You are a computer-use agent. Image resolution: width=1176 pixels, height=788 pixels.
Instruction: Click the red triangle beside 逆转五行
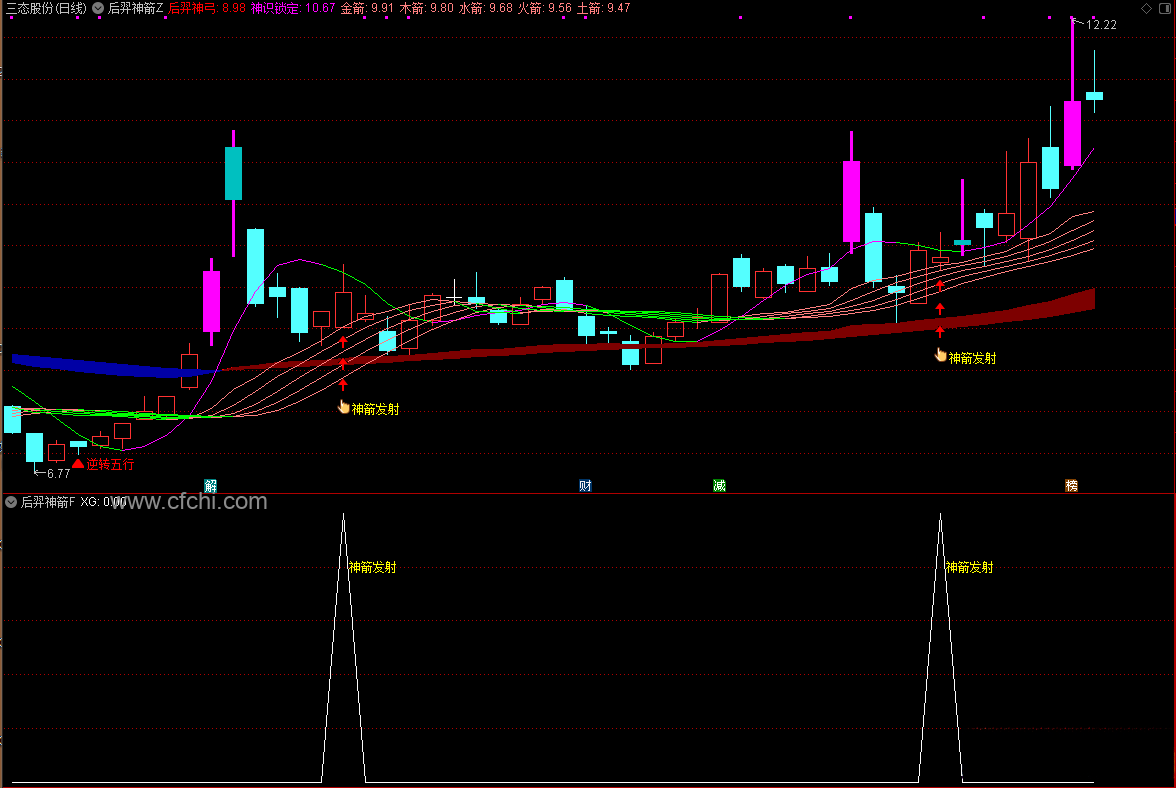[x=78, y=463]
